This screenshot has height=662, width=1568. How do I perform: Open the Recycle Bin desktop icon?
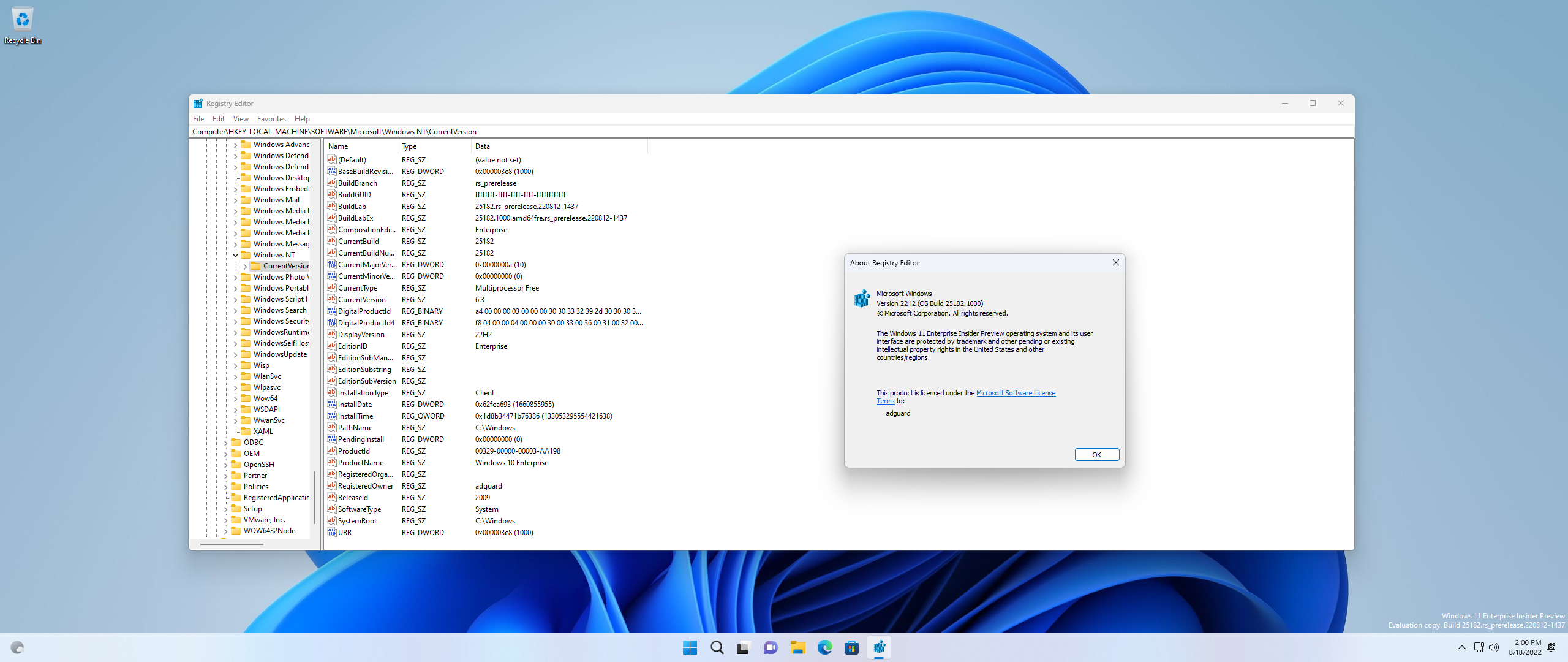click(23, 26)
